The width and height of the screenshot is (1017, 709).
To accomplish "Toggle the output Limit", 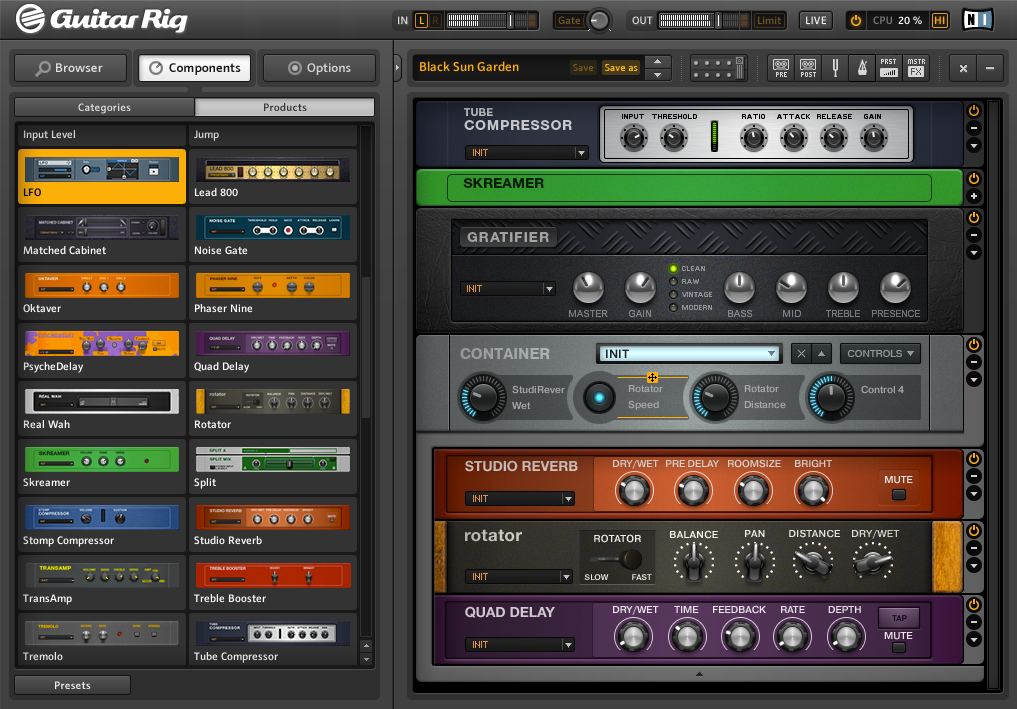I will pos(769,21).
